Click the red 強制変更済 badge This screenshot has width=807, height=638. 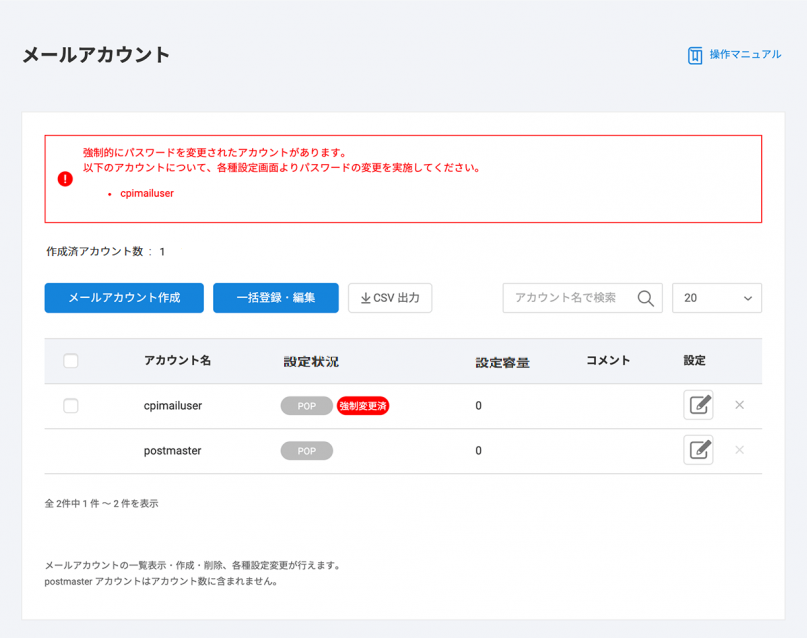[x=363, y=406]
